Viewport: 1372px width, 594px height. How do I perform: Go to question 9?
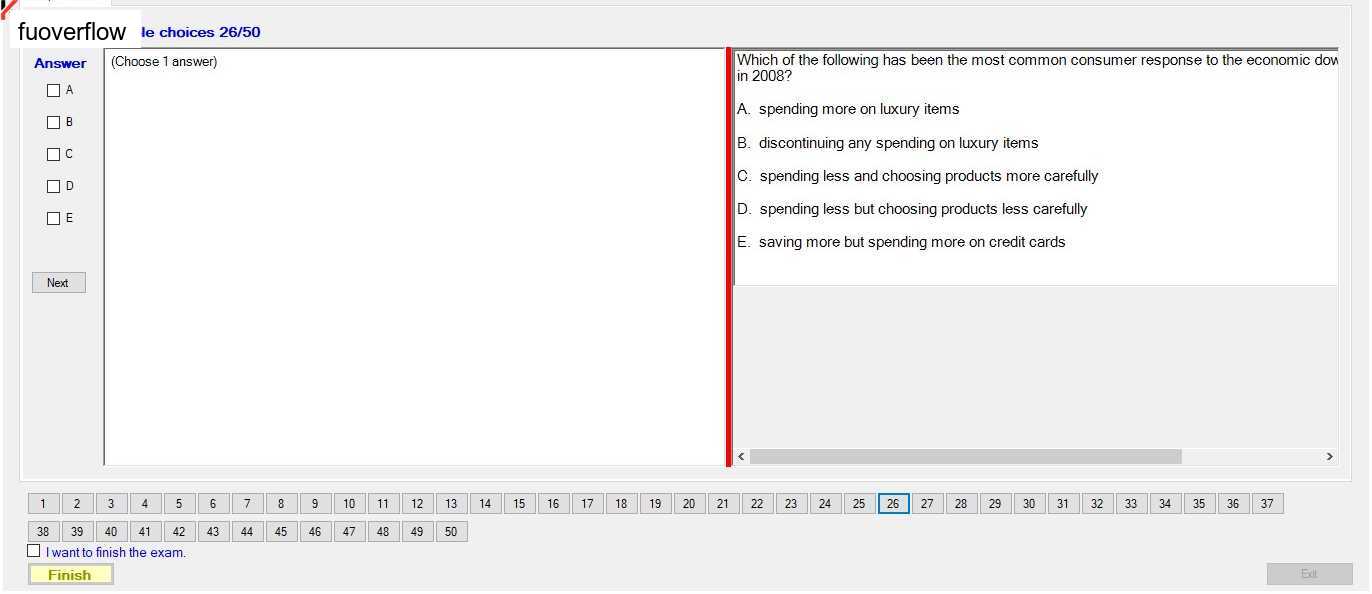point(315,504)
